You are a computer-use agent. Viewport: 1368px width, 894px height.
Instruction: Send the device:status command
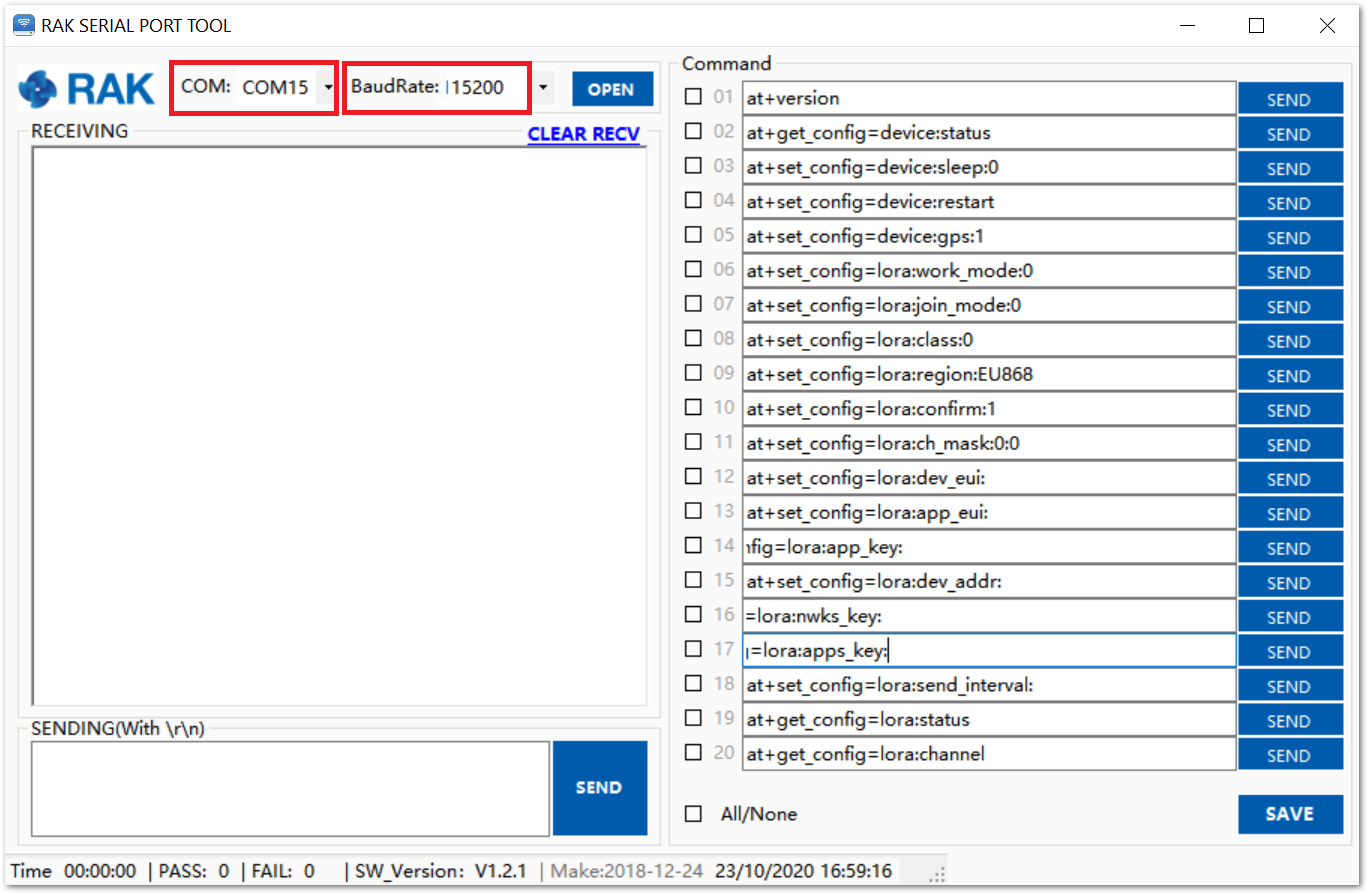click(1290, 134)
